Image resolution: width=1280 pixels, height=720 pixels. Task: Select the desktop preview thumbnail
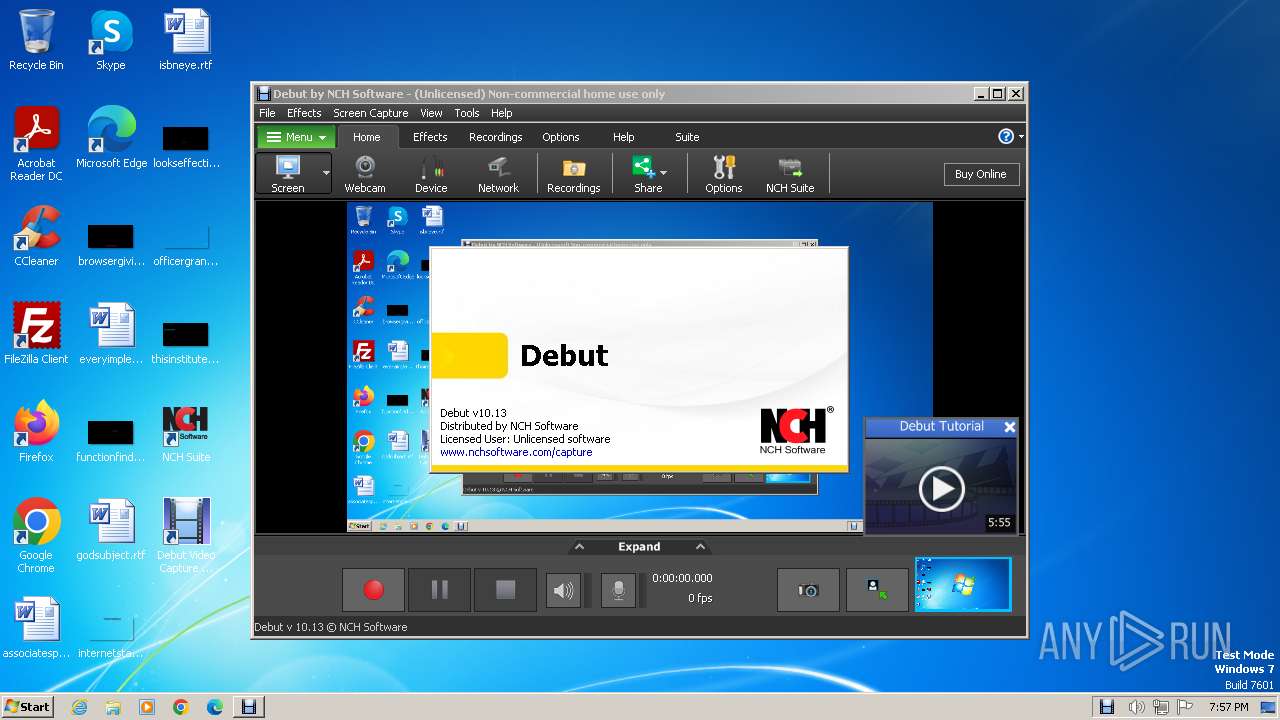coord(963,584)
